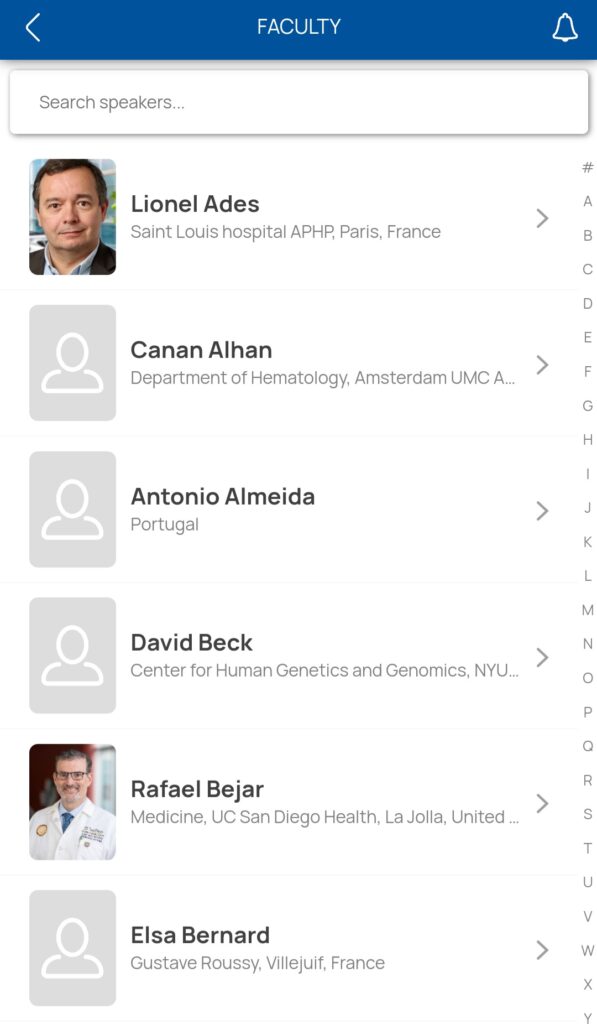Go back using the header arrow
Screen dimensions: 597x1024
tap(33, 27)
